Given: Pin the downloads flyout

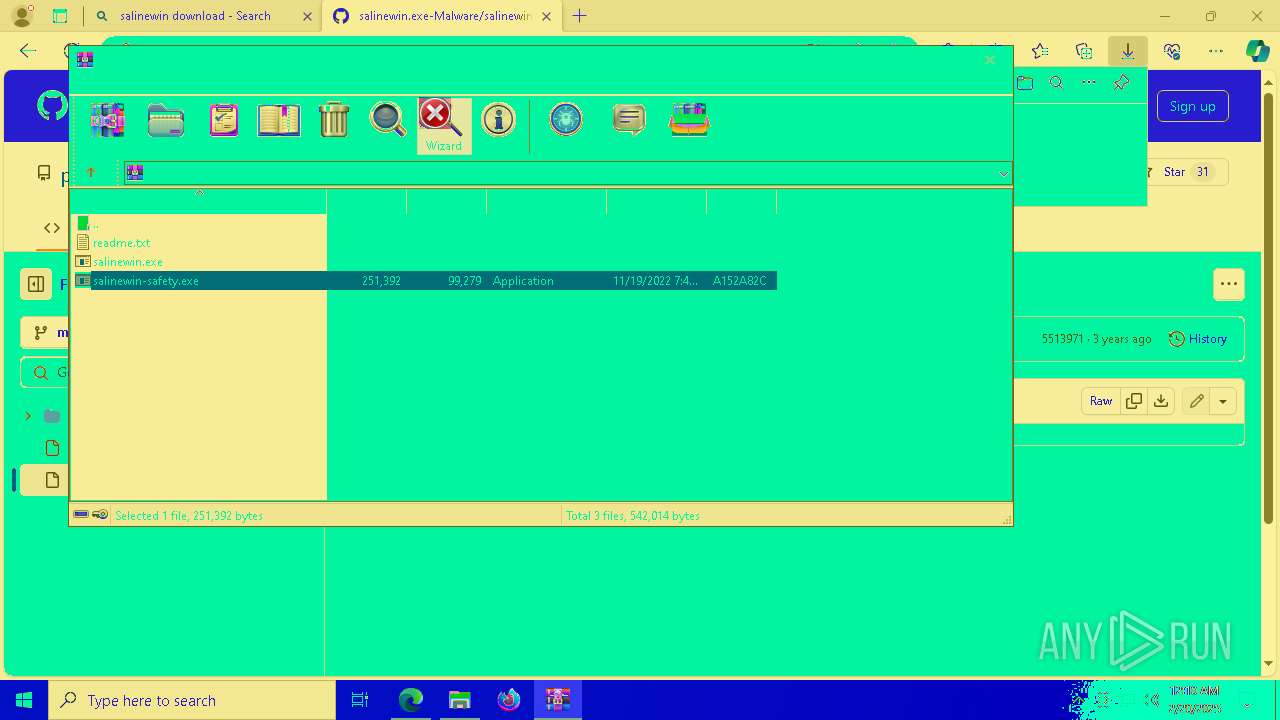Looking at the screenshot, I should (x=1121, y=83).
